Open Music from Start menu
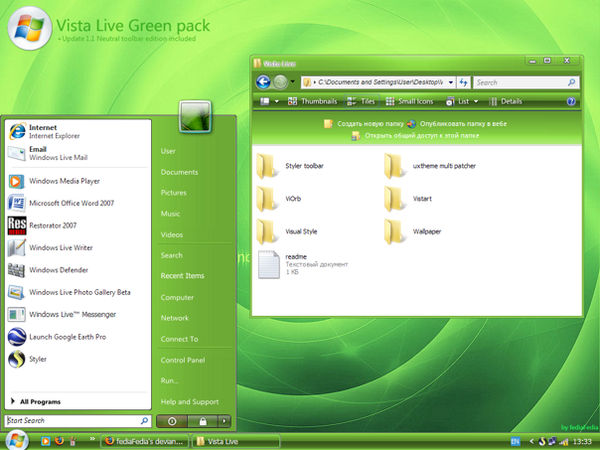 (x=170, y=214)
